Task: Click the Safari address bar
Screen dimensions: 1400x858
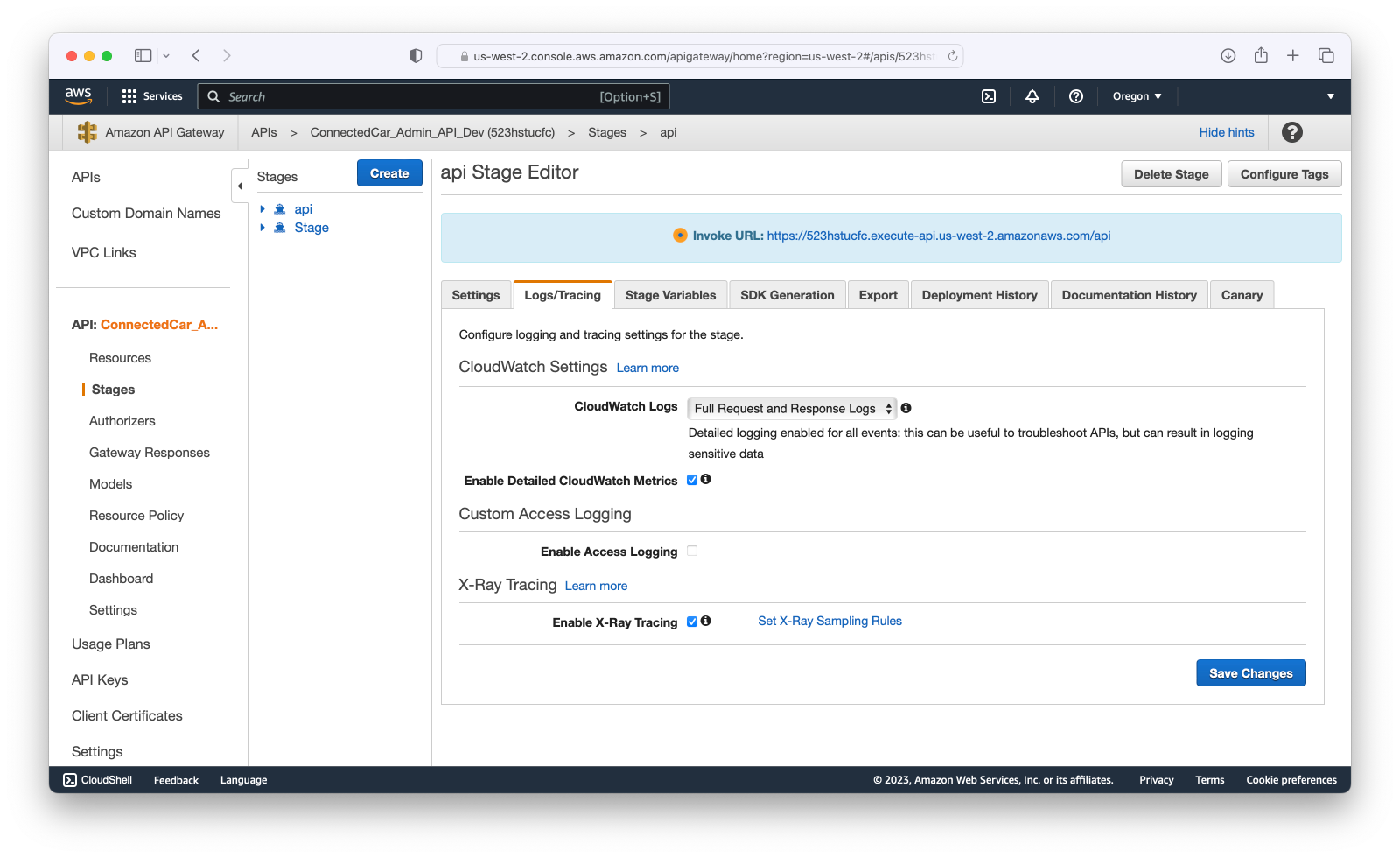Action: point(700,56)
